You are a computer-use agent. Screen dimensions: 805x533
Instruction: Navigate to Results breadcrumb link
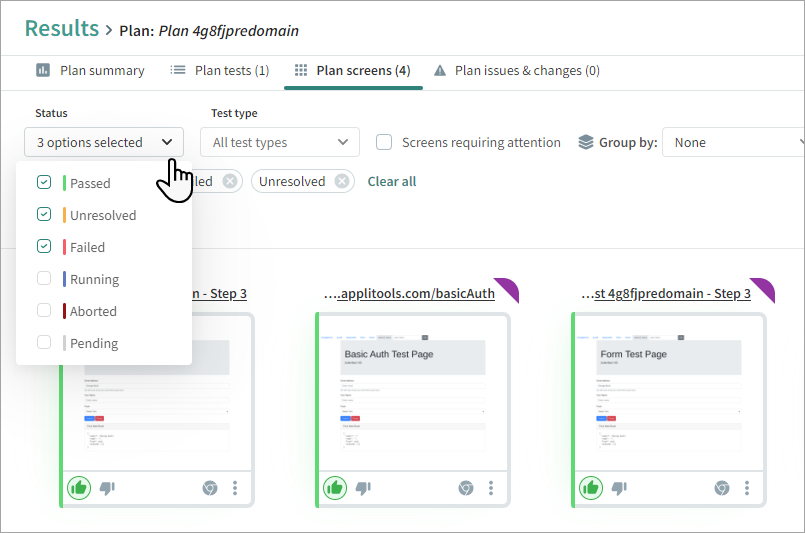61,28
